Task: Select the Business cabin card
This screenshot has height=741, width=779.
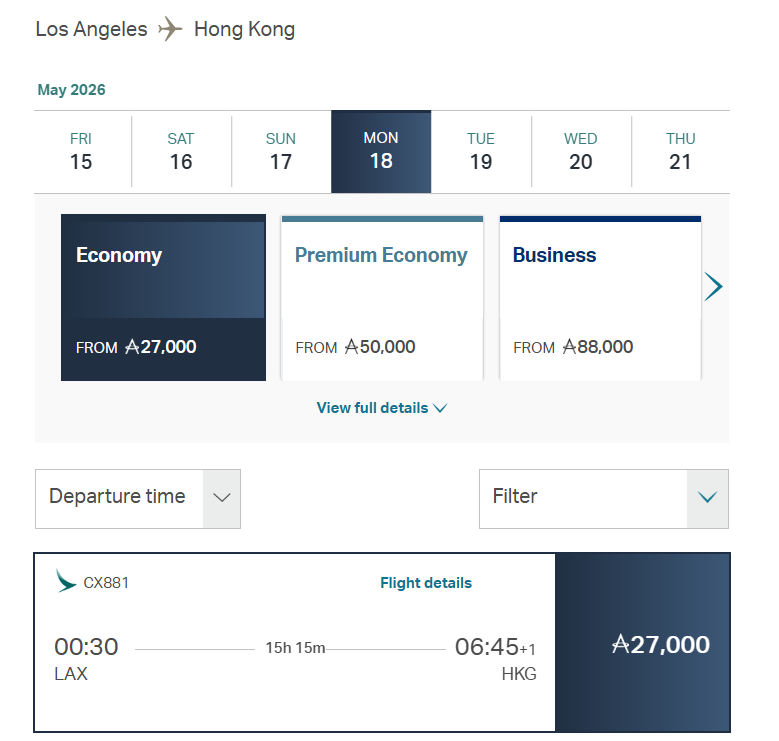Action: pyautogui.click(x=600, y=297)
